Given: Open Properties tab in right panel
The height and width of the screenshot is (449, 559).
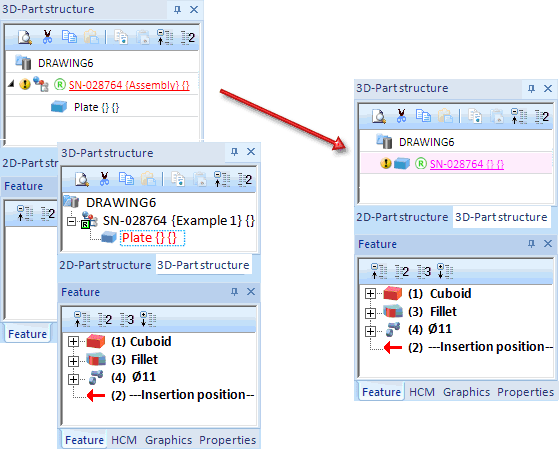Looking at the screenshot, I should 525,392.
